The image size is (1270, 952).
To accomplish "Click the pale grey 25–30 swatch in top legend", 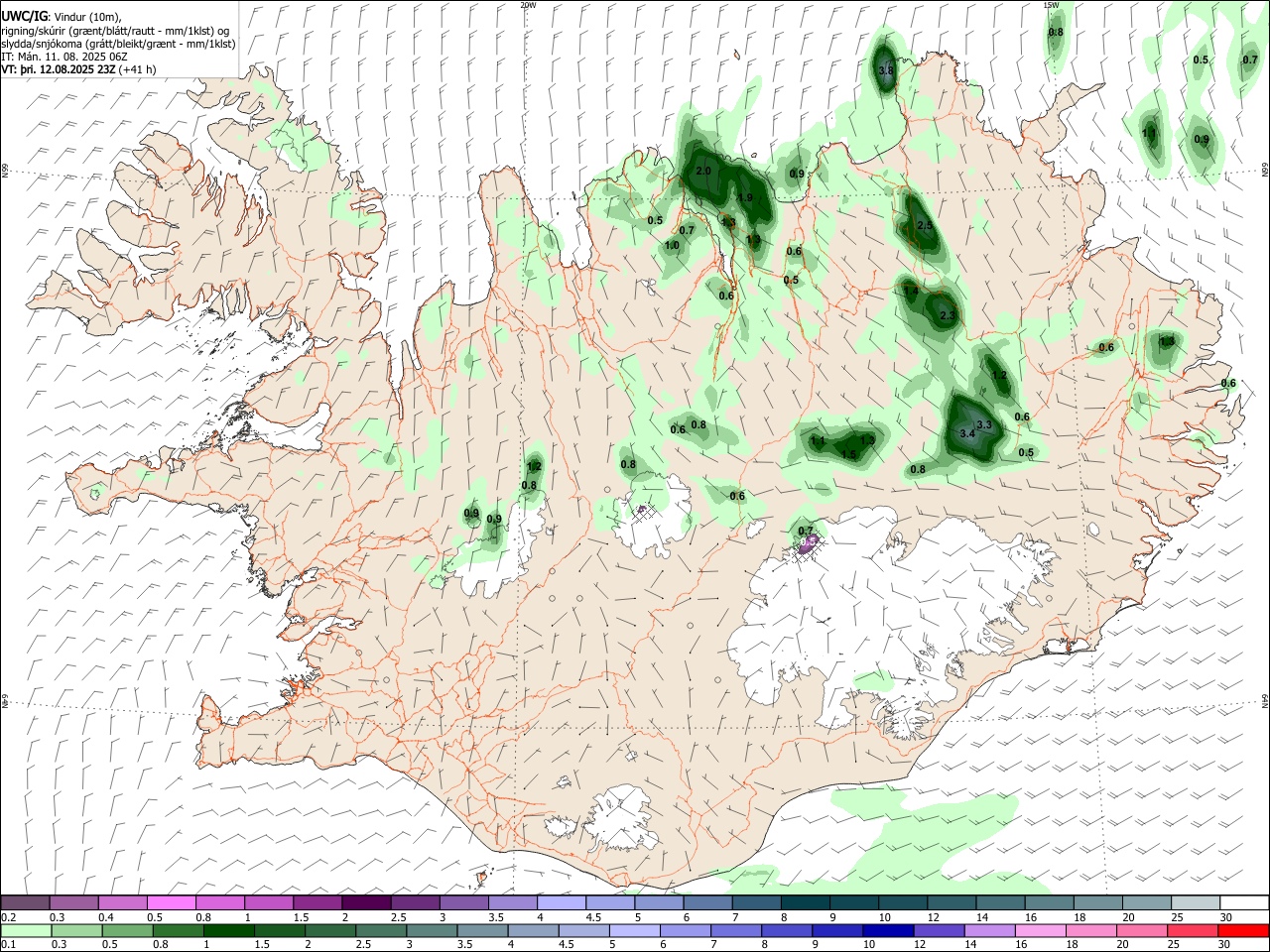I will [1195, 902].
